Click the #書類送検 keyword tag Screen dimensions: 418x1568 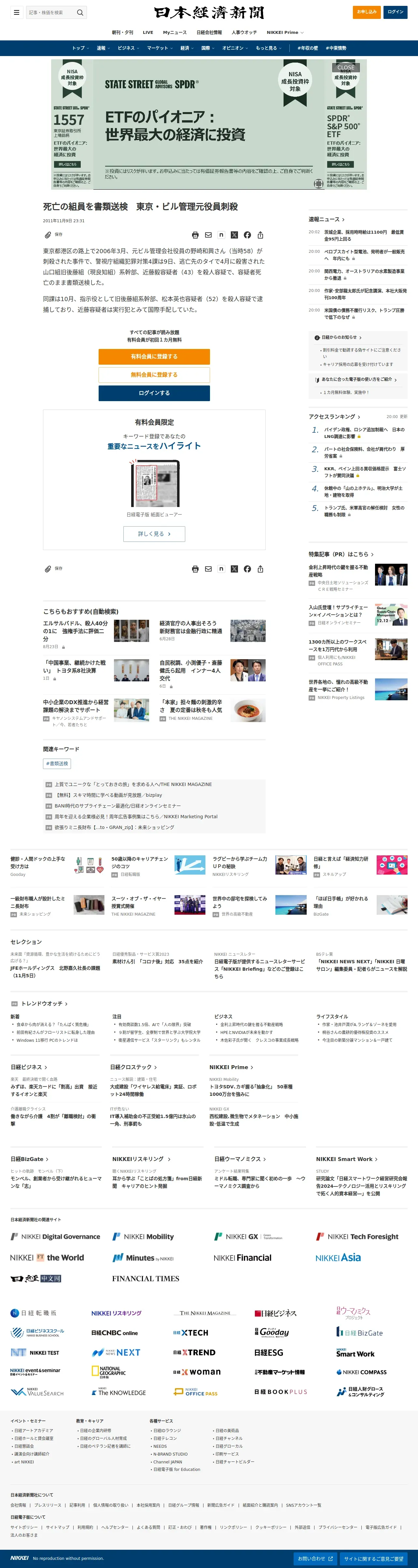click(x=57, y=763)
